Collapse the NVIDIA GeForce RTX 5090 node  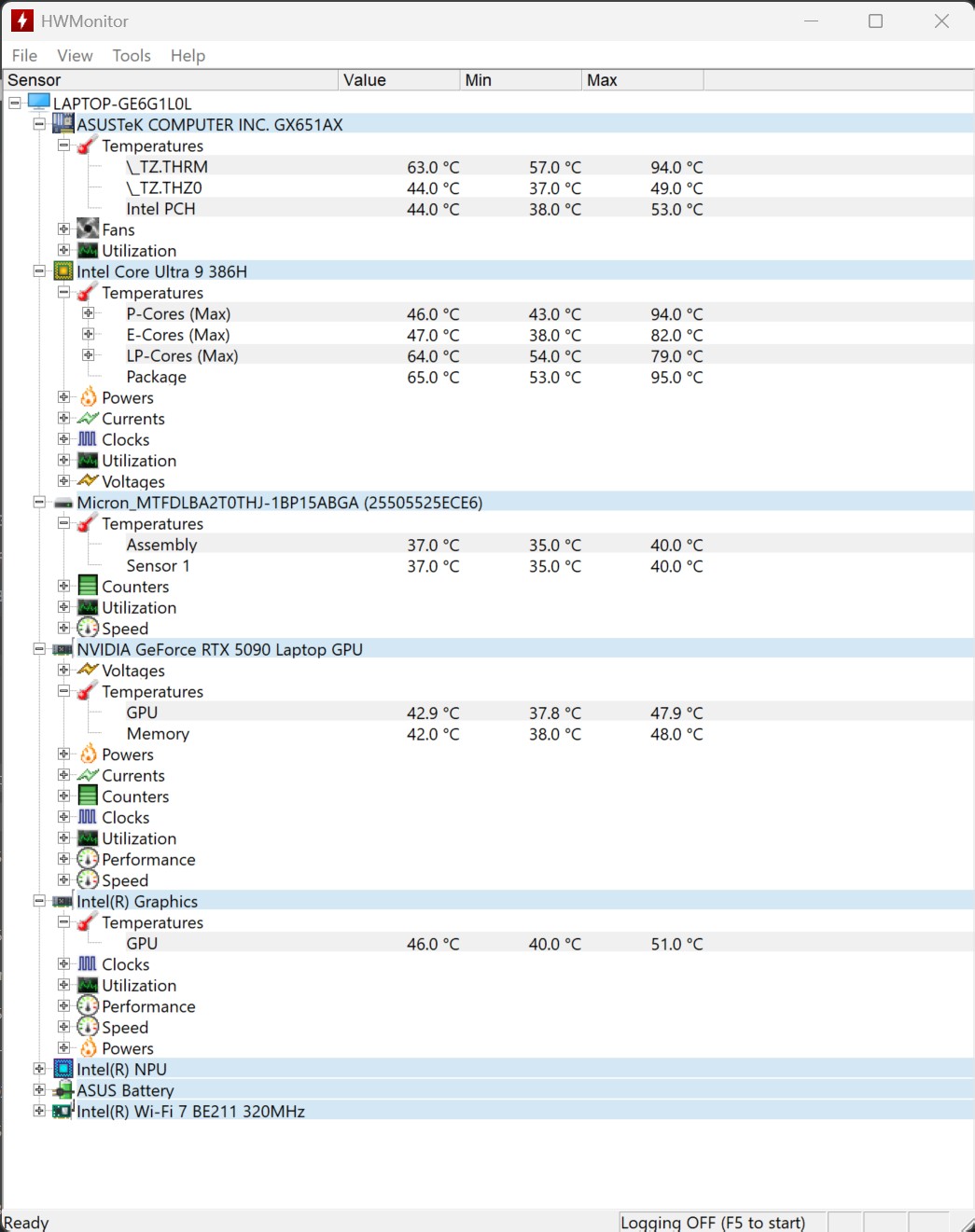[39, 649]
